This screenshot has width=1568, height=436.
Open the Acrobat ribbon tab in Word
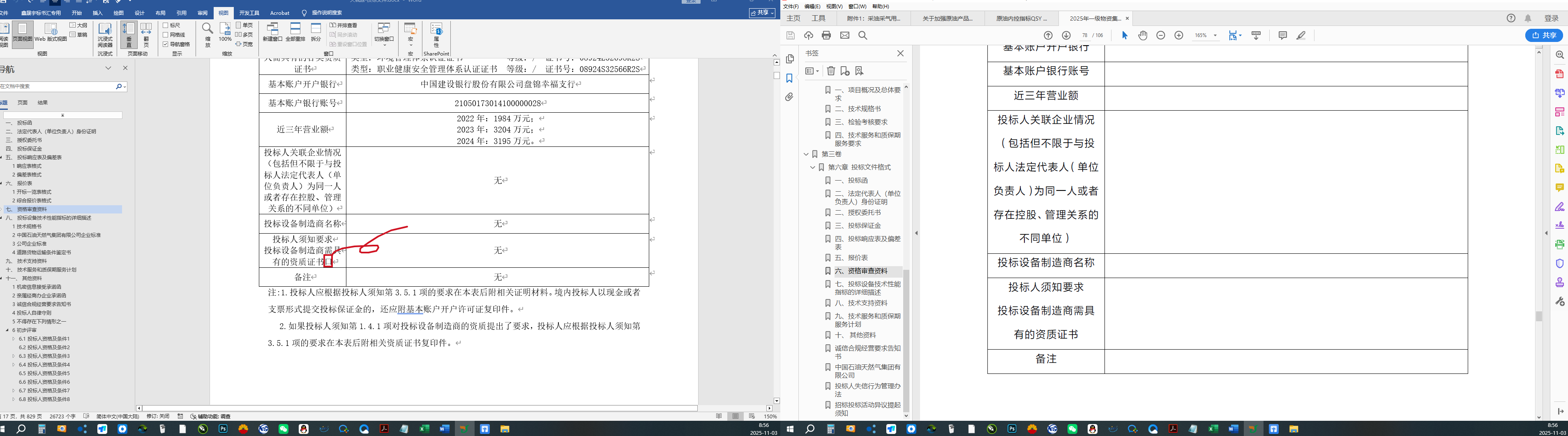click(280, 13)
